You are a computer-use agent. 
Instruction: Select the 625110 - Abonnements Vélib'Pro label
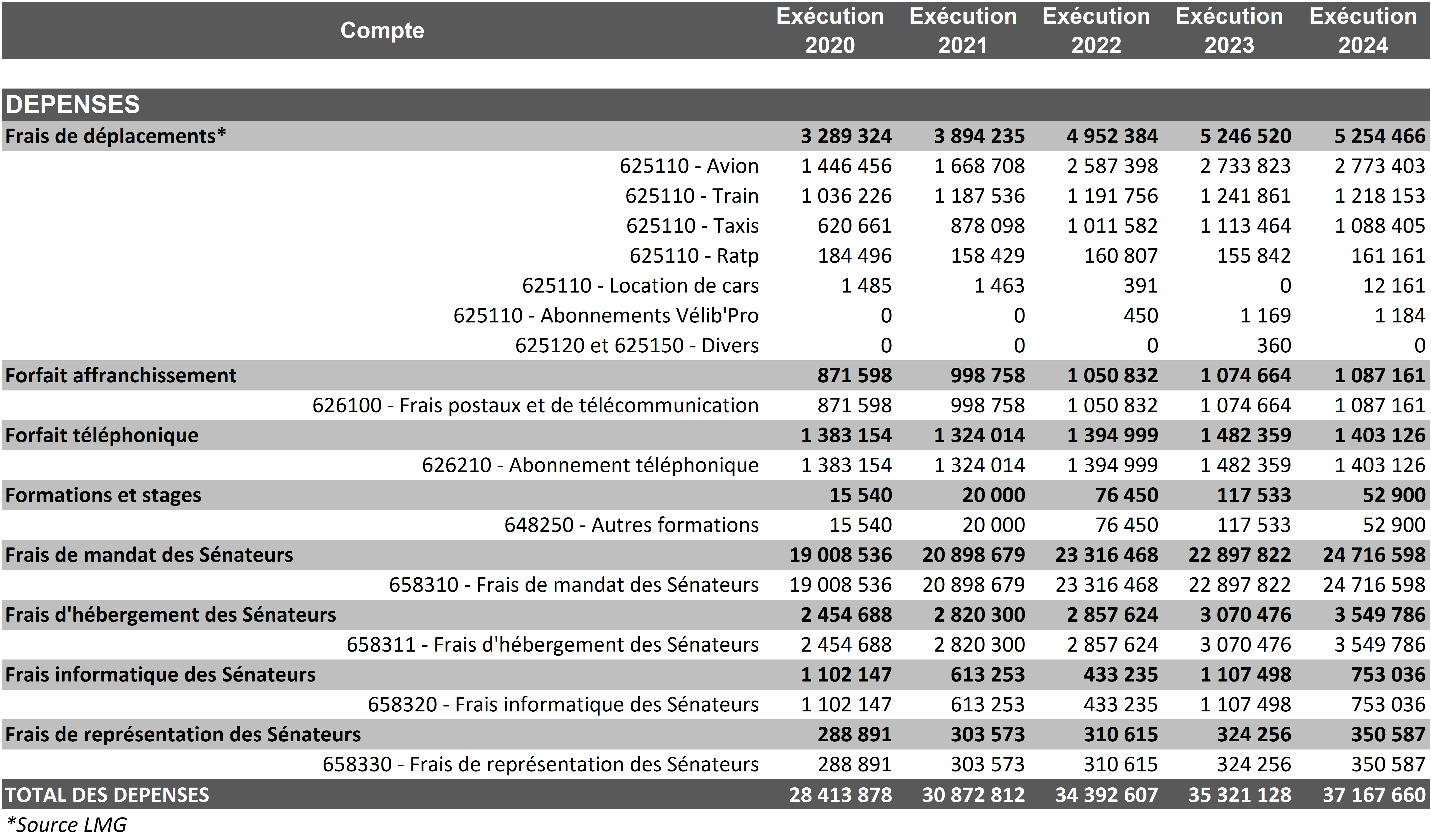(x=605, y=315)
